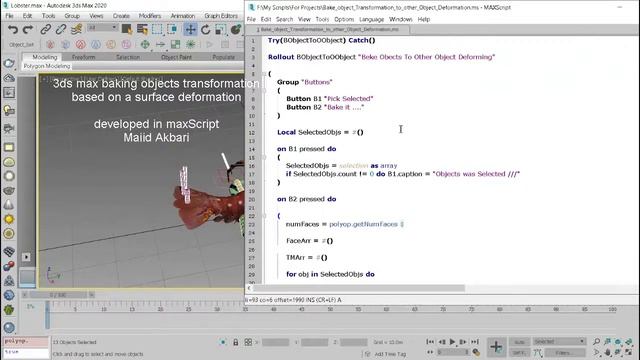Viewport: 640px width, 360px height.
Task: Click the pink MAXScript listener mini field
Action: pyautogui.click(x=26, y=341)
